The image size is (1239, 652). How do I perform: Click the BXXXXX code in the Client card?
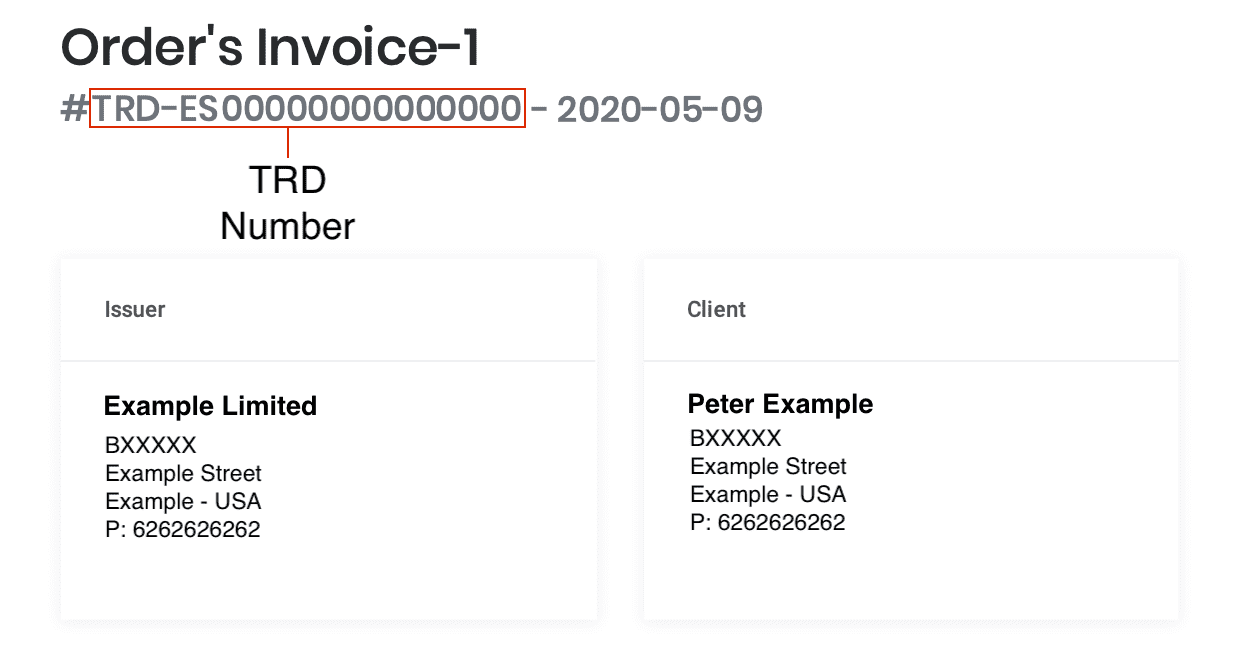pos(735,438)
